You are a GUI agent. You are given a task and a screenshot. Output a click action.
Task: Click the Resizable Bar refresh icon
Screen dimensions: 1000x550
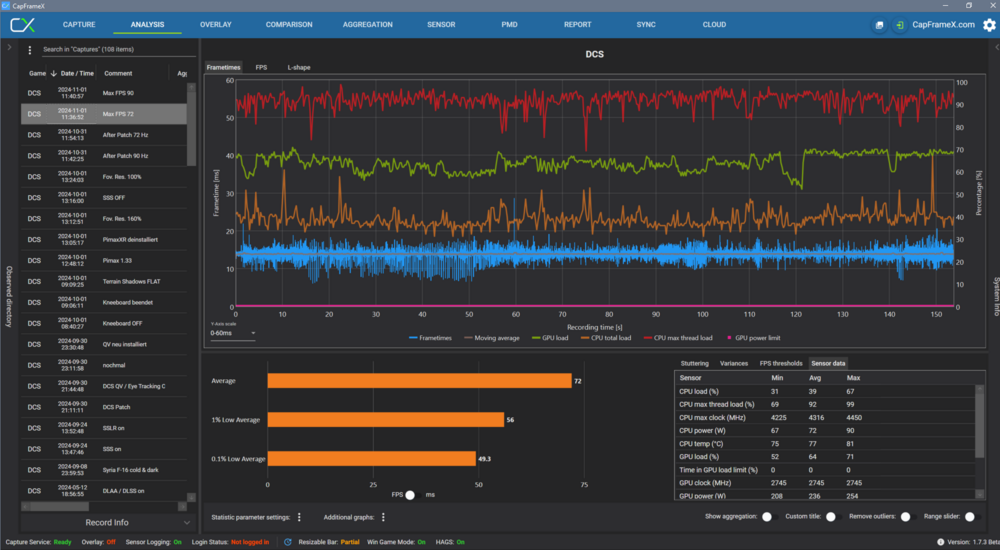coord(288,542)
